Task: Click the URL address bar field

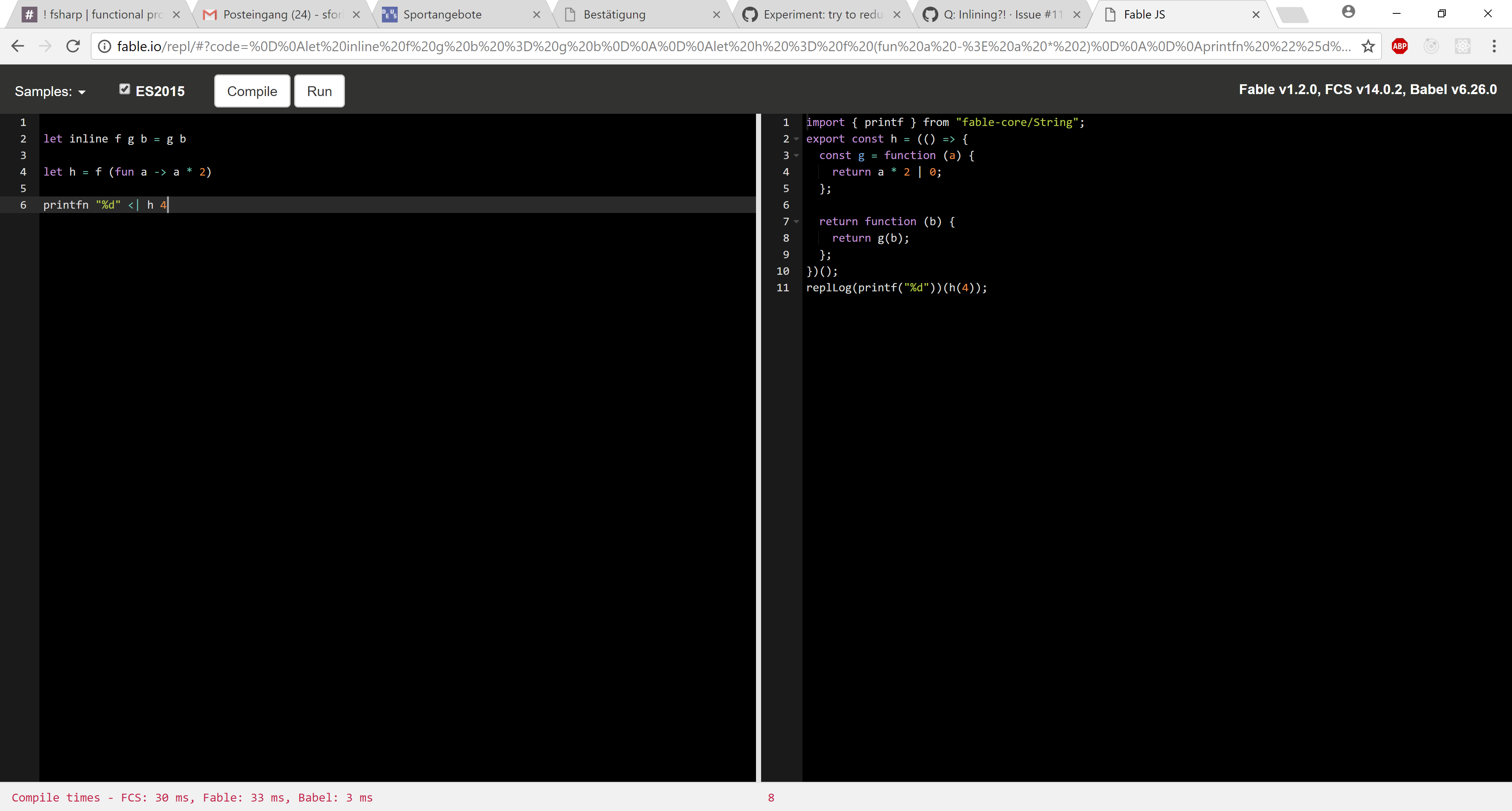Action: [x=728, y=46]
